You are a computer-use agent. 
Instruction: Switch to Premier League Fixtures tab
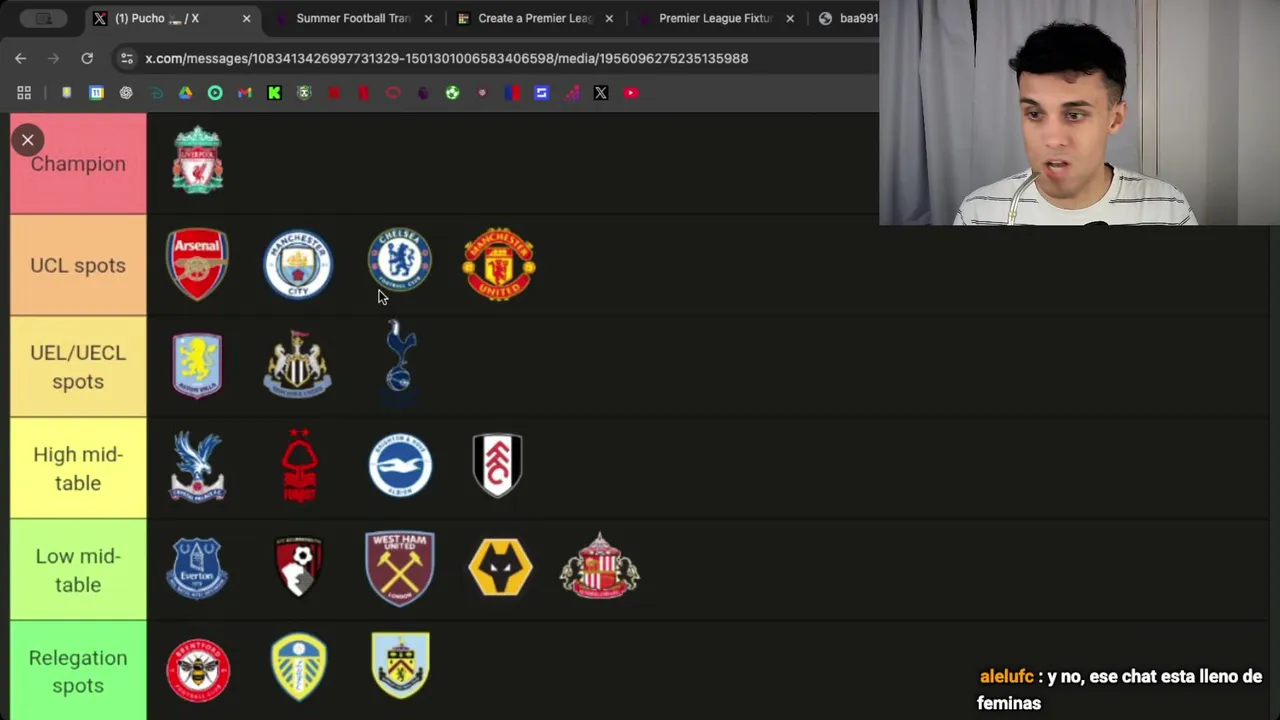pos(716,18)
